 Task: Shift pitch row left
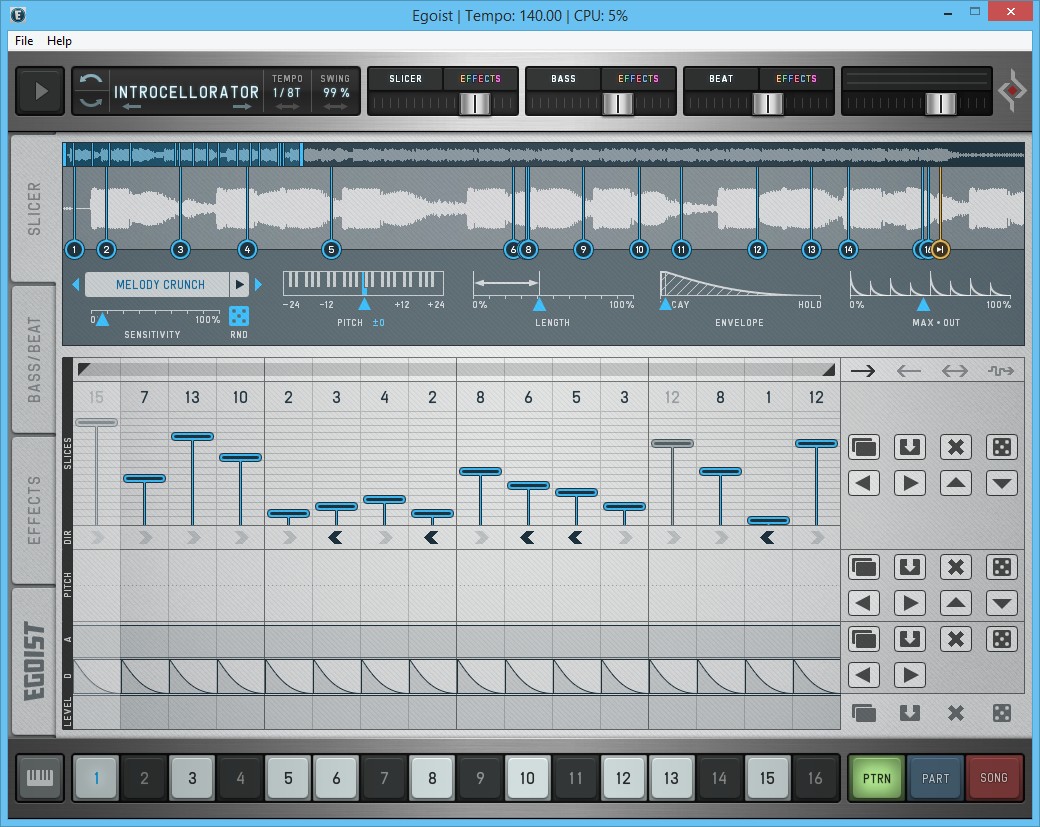tap(864, 603)
